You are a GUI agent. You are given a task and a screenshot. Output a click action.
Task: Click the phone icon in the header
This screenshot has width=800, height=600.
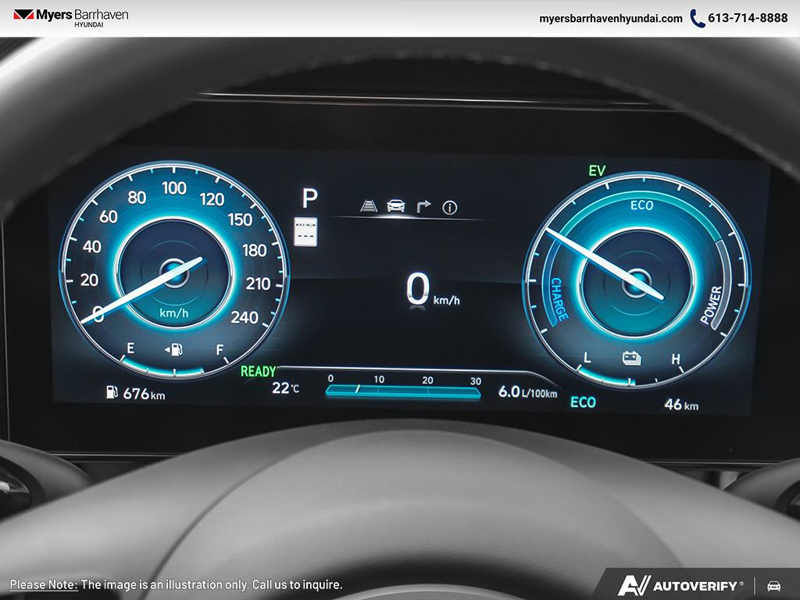[x=697, y=18]
